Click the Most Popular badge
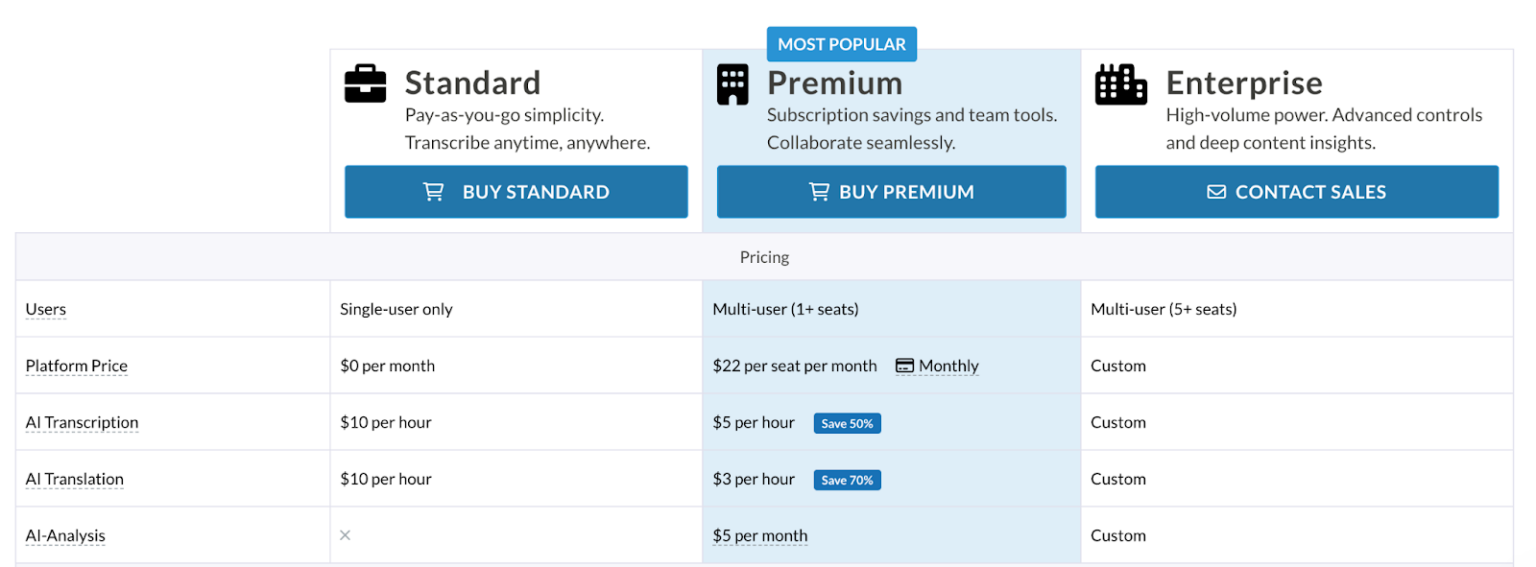This screenshot has height=567, width=1536. tap(841, 44)
